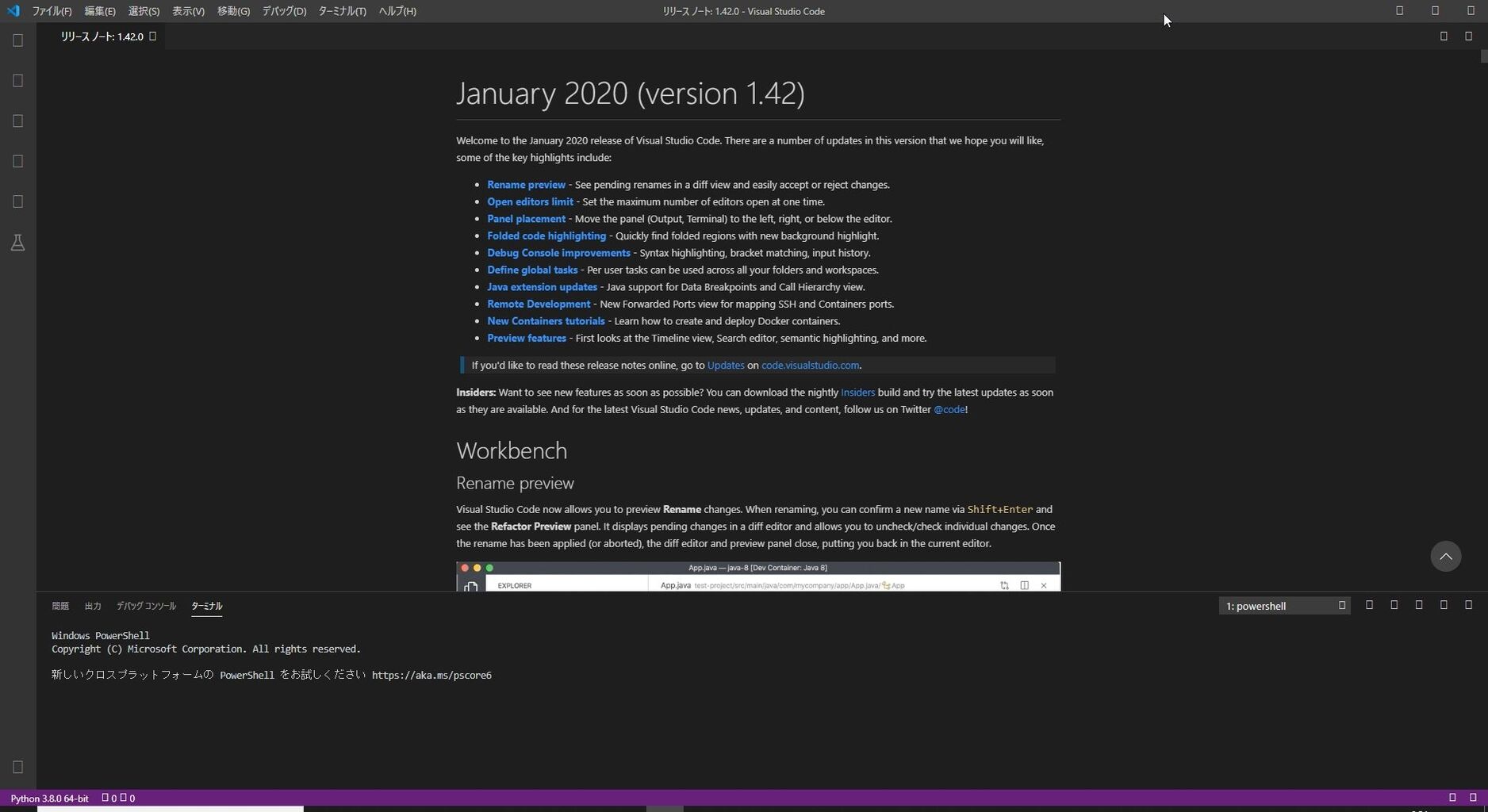Jump to top with the round arrow button

(x=1445, y=556)
